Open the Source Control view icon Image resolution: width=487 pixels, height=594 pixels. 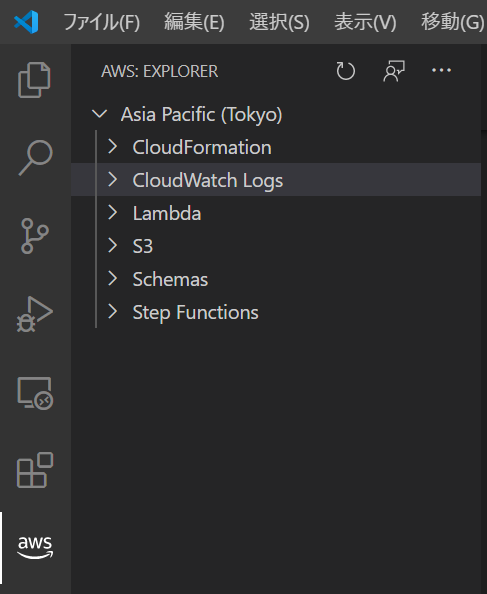coord(34,236)
